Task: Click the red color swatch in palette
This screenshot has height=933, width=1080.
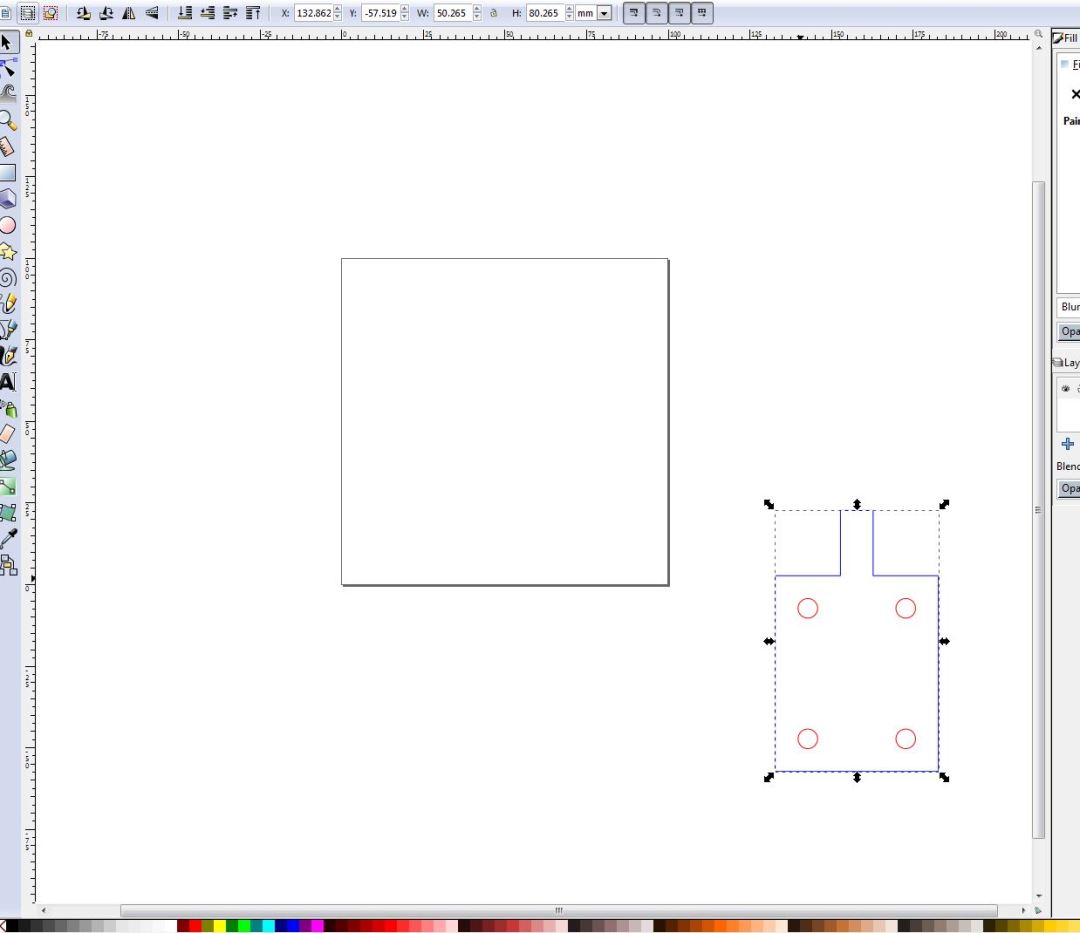Action: pos(195,926)
